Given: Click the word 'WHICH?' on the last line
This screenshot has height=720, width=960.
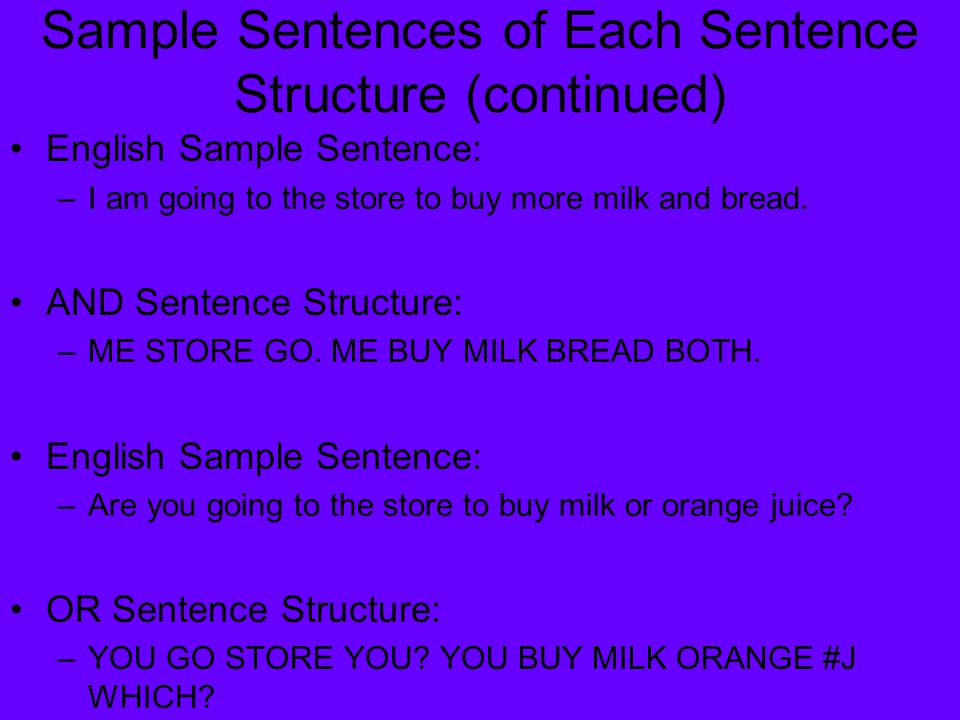Looking at the screenshot, I should point(151,697).
